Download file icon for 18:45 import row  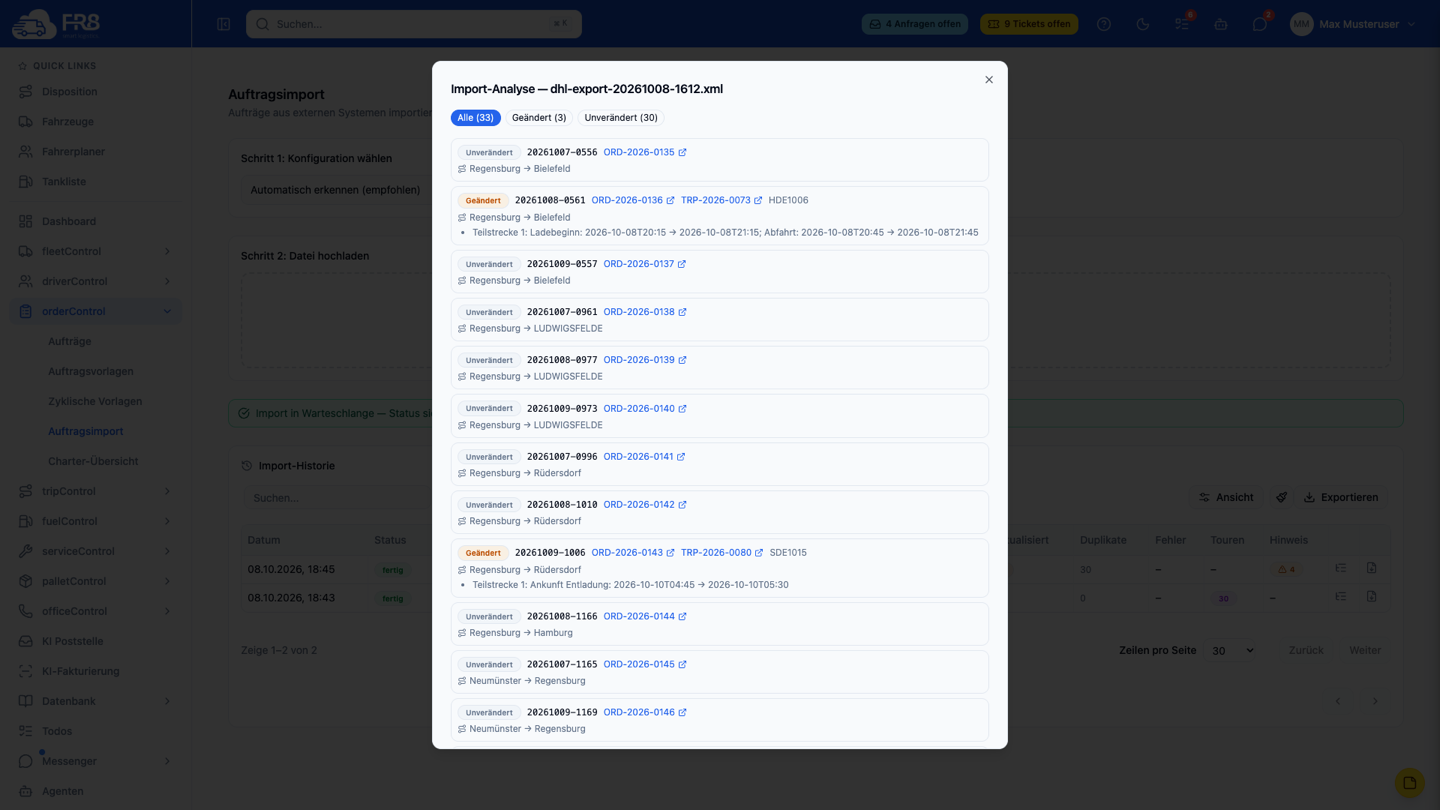[1372, 568]
